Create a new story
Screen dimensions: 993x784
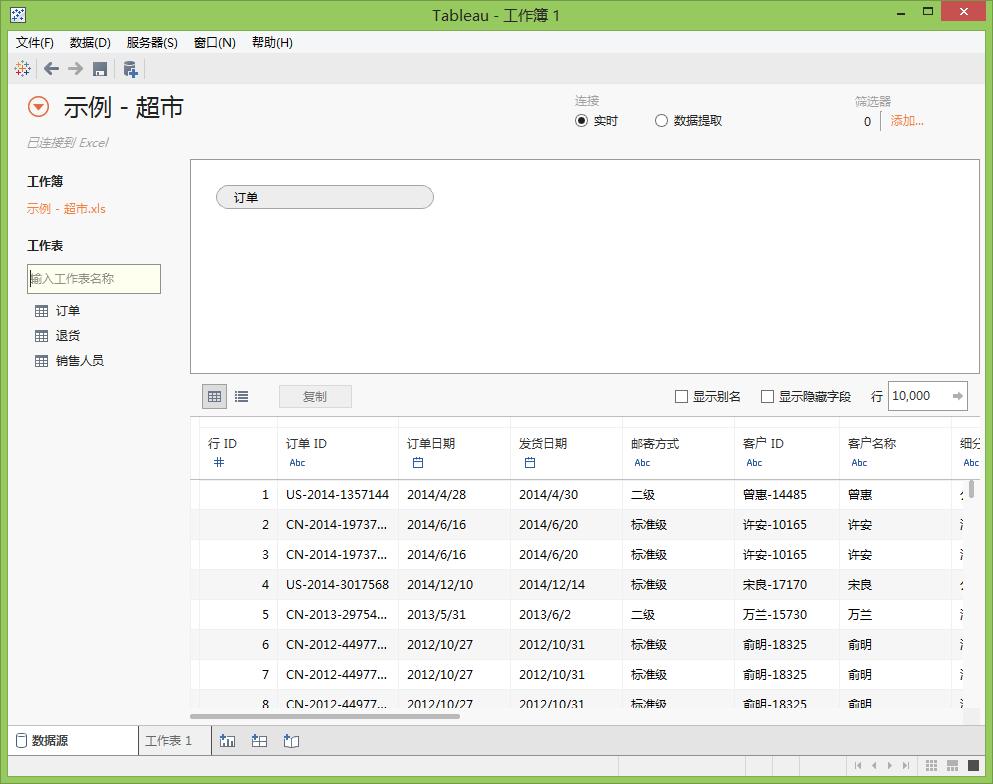pyautogui.click(x=291, y=741)
